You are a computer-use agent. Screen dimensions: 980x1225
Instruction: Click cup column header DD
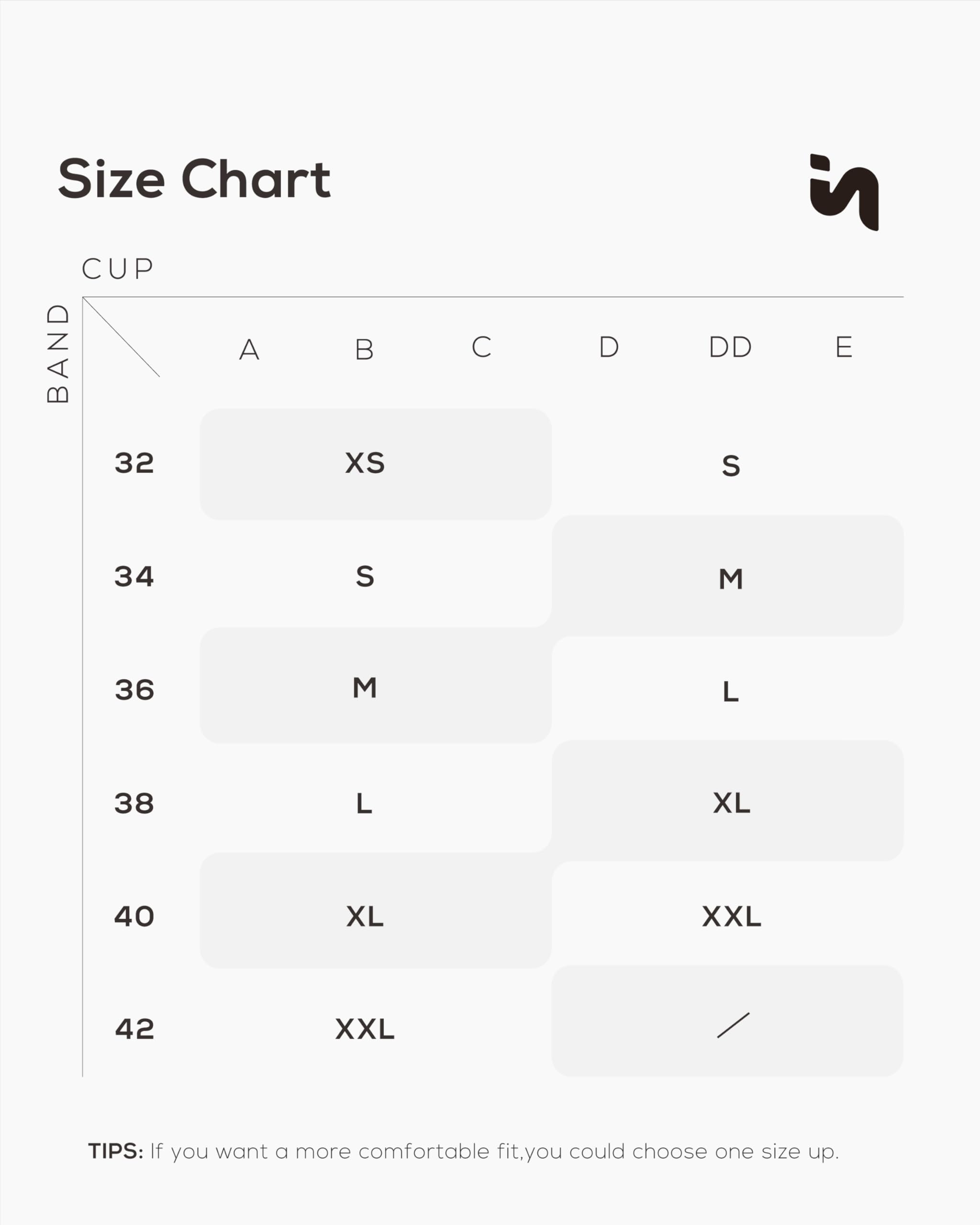point(730,347)
